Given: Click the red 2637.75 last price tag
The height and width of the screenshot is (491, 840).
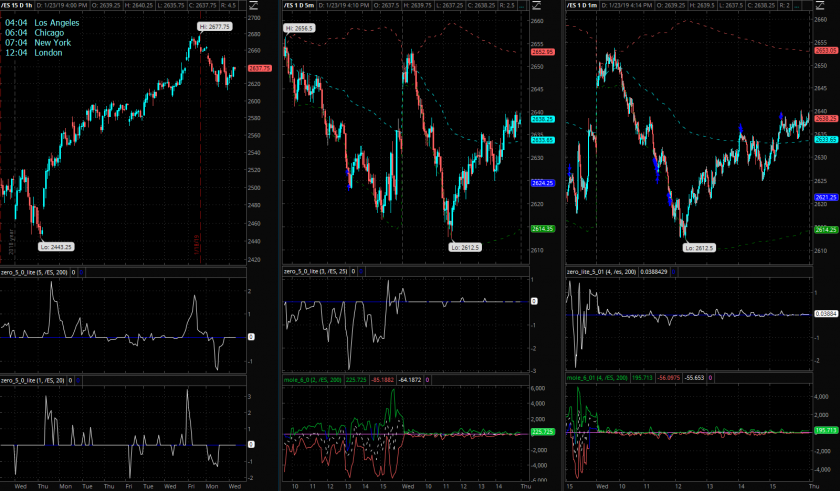Looking at the screenshot, I should click(260, 68).
